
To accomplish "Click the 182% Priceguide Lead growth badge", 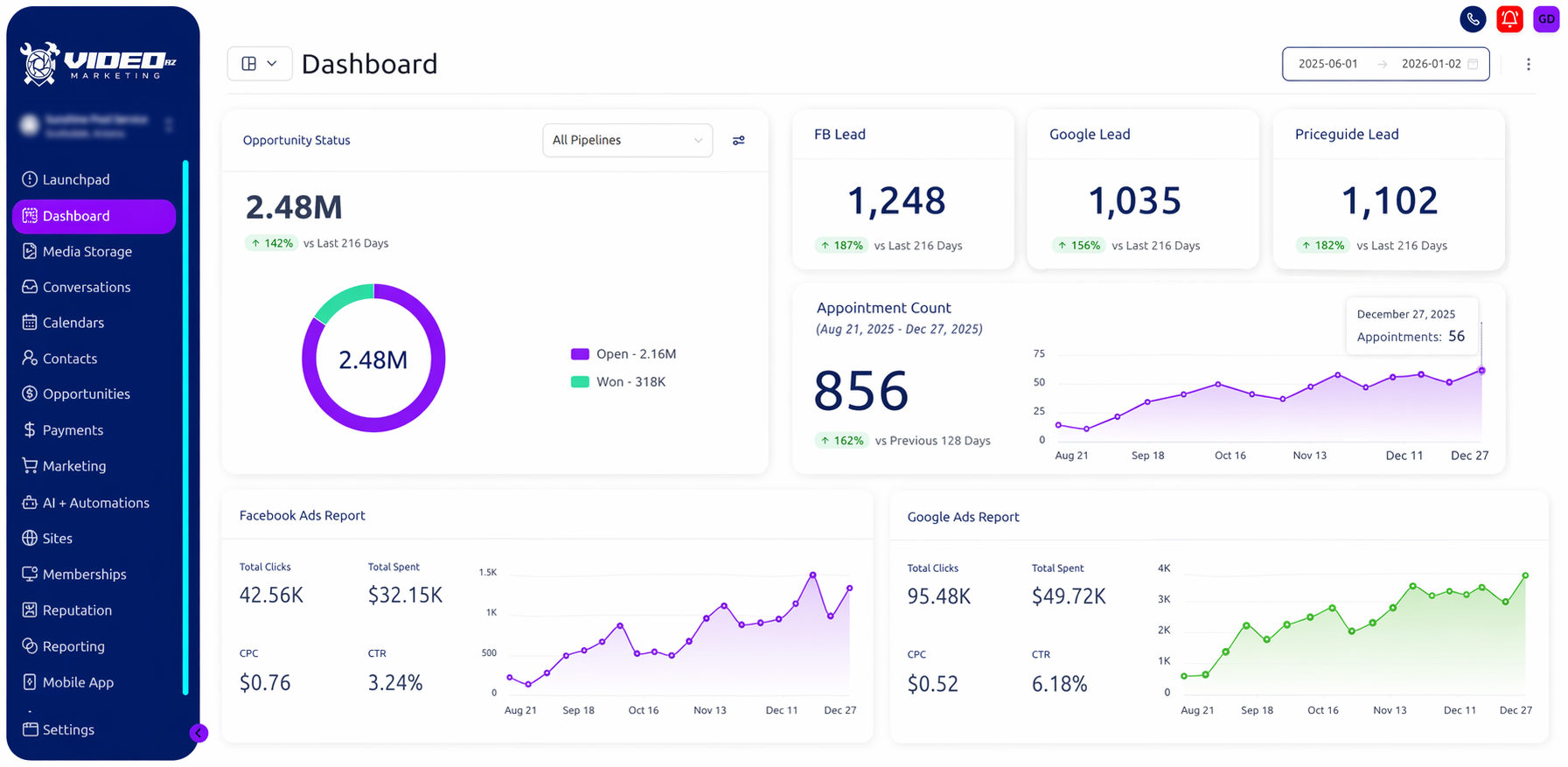I will point(1322,246).
